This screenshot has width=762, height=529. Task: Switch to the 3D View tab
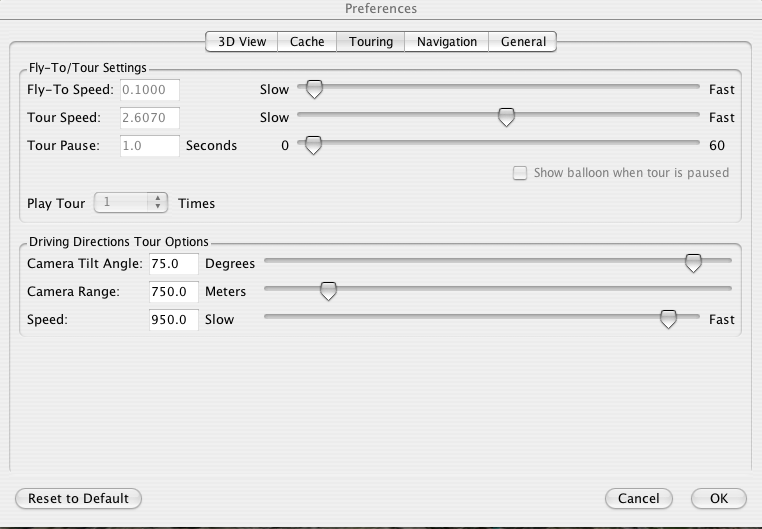pyautogui.click(x=241, y=41)
